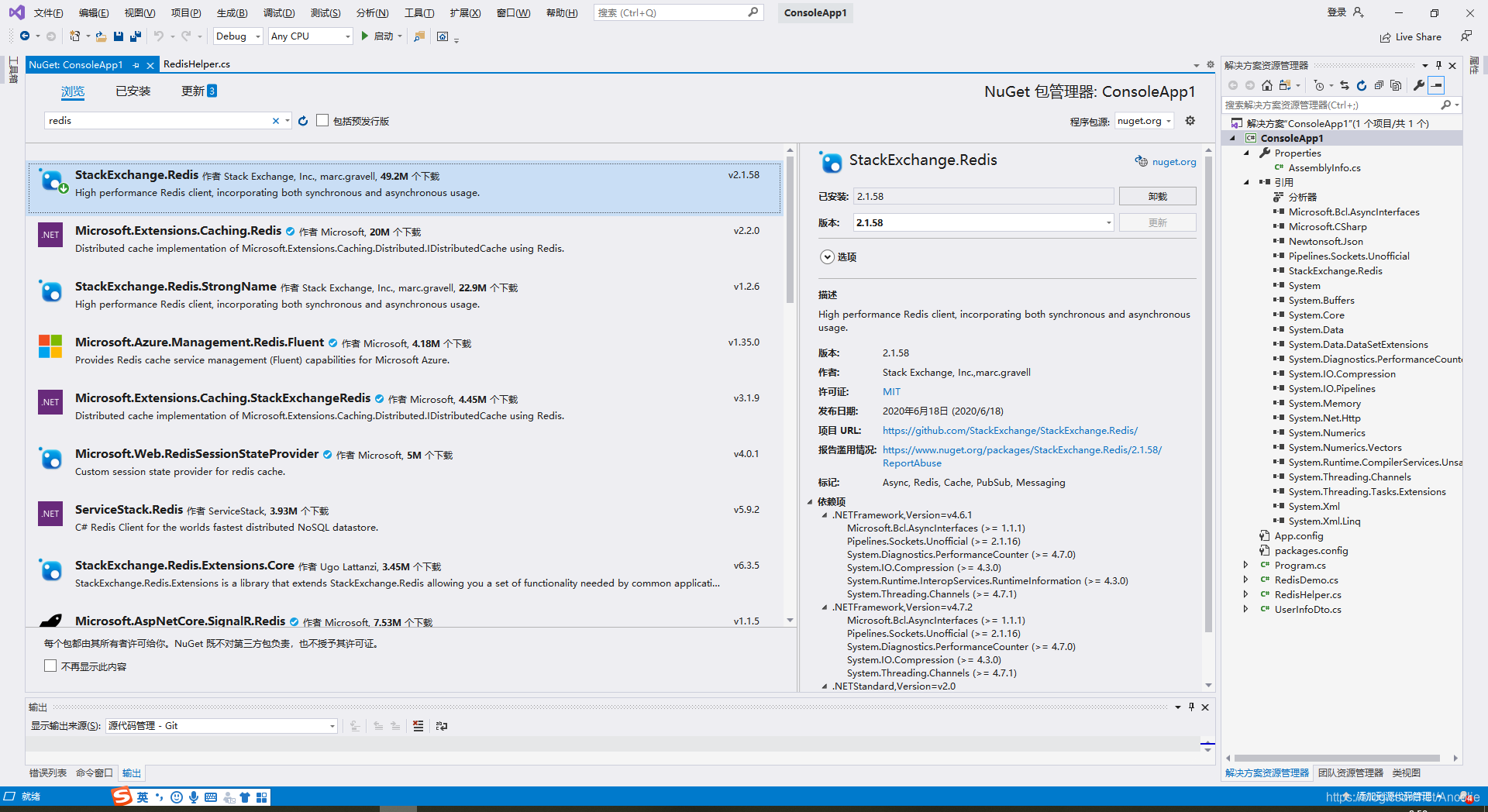
Task: Clear all text in the Output window
Action: click(x=418, y=726)
